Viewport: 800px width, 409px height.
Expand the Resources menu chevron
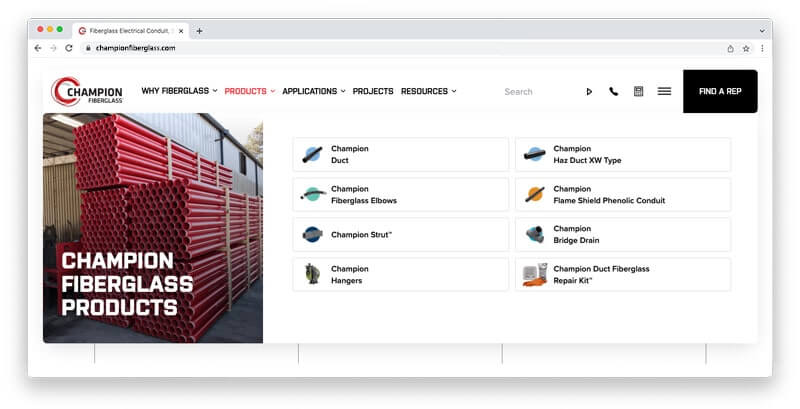coord(454,91)
